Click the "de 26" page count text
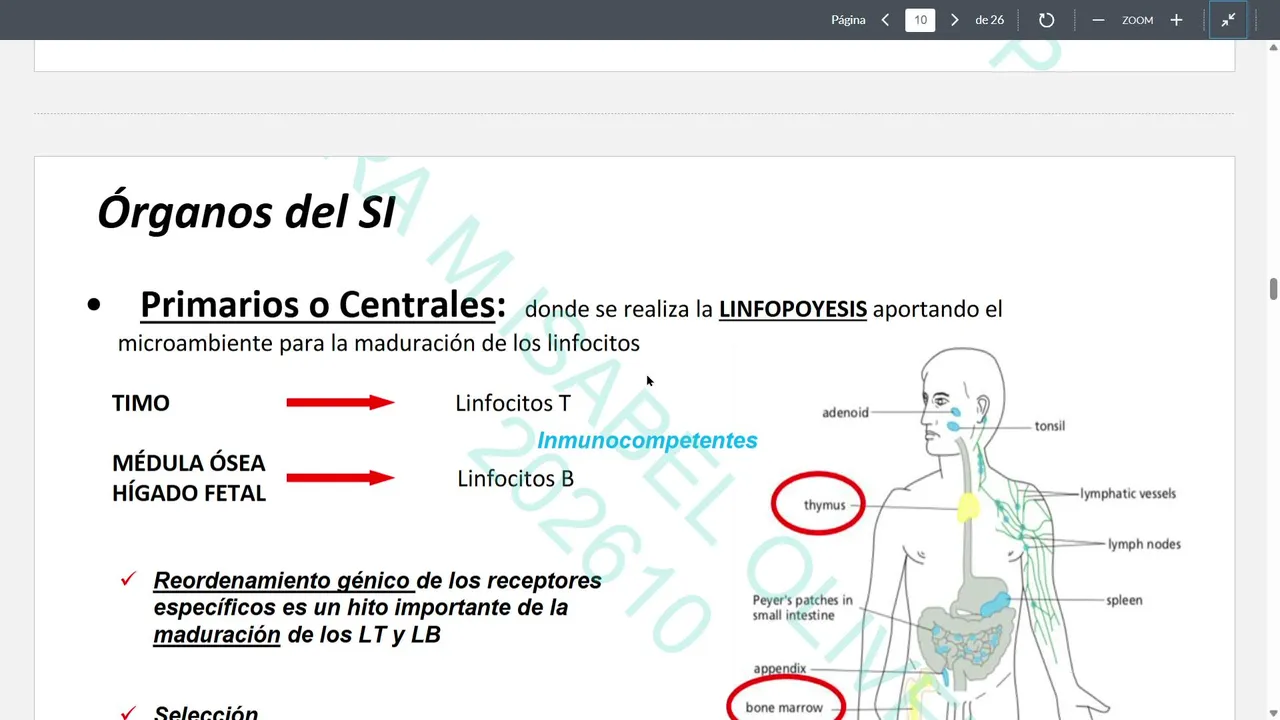 [990, 20]
